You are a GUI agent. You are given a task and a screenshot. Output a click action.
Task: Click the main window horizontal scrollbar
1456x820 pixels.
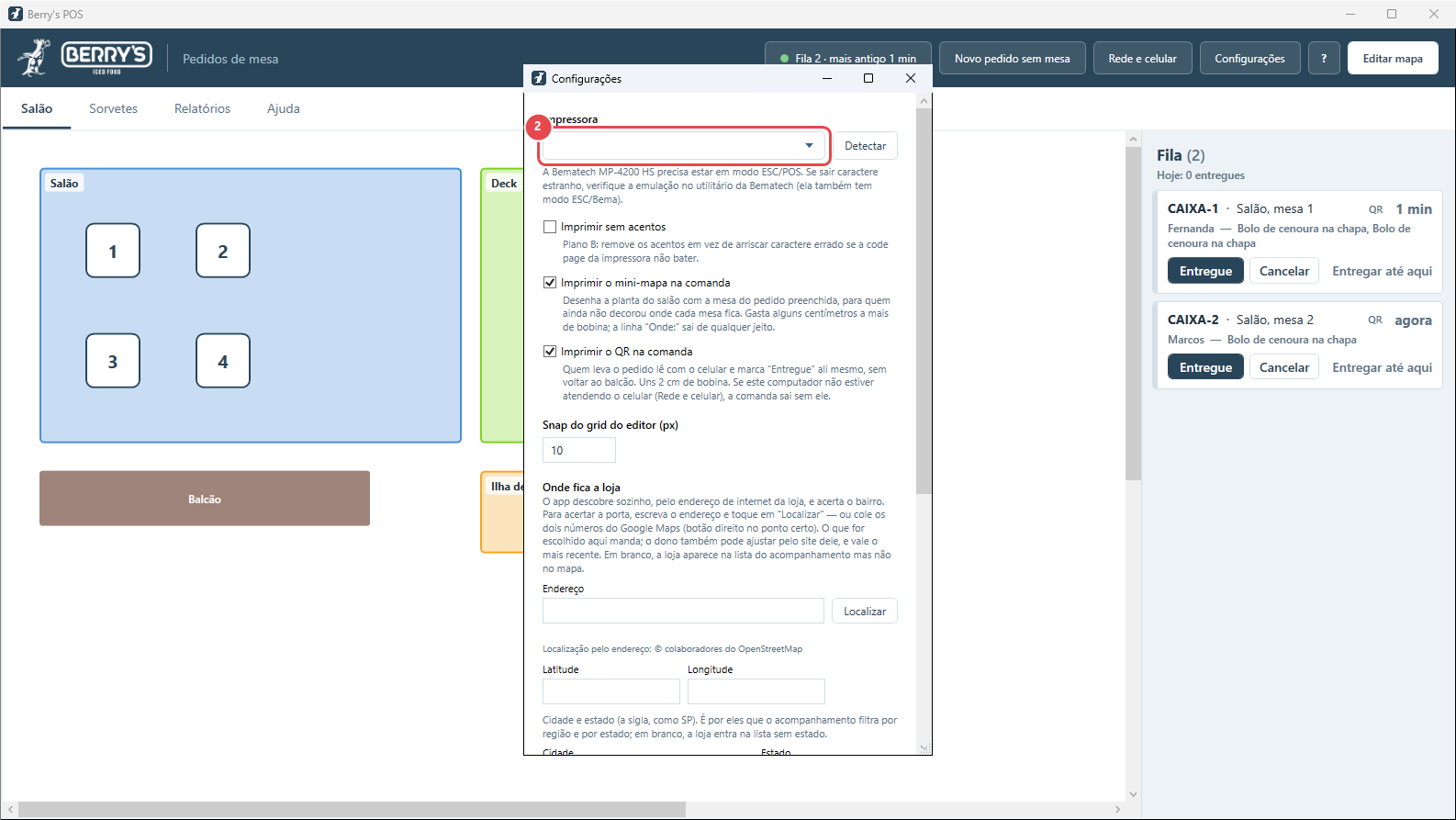coord(352,810)
